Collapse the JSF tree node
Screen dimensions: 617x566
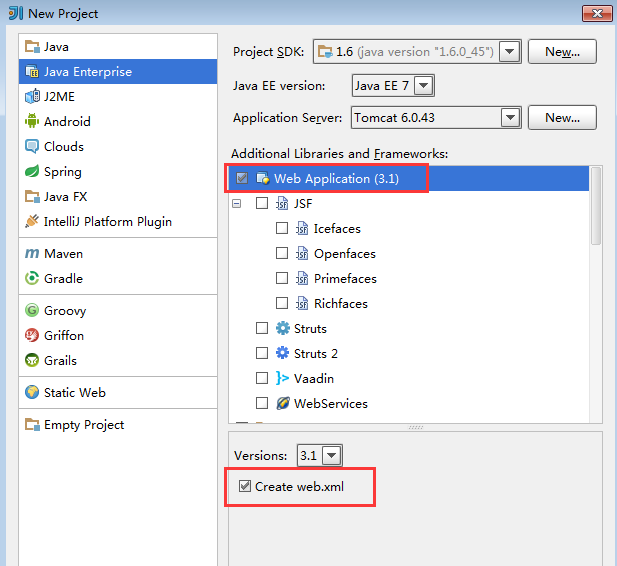pyautogui.click(x=237, y=203)
